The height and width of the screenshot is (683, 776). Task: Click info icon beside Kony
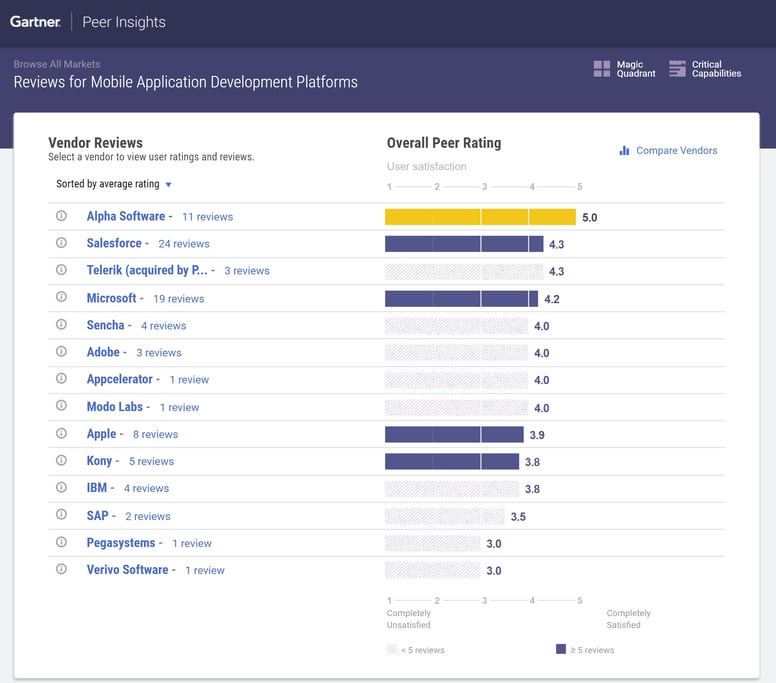[61, 460]
